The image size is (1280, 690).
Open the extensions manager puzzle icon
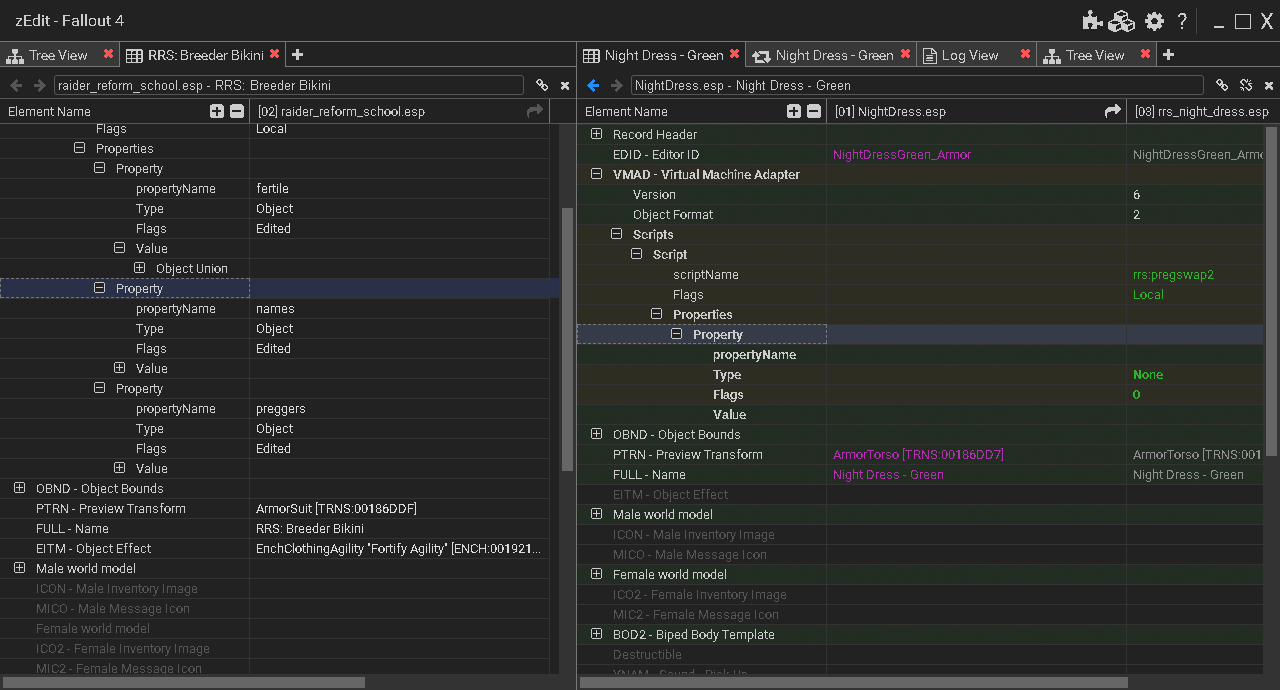1093,21
